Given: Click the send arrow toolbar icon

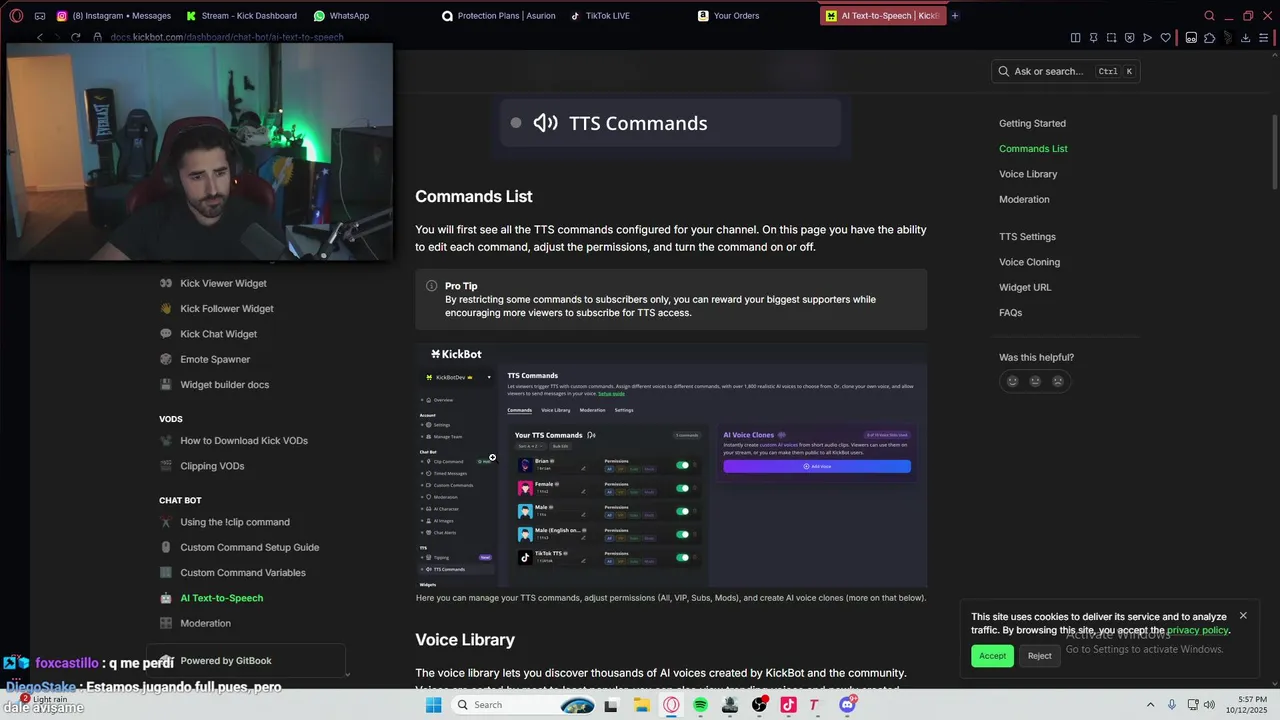Looking at the screenshot, I should coord(1147,38).
